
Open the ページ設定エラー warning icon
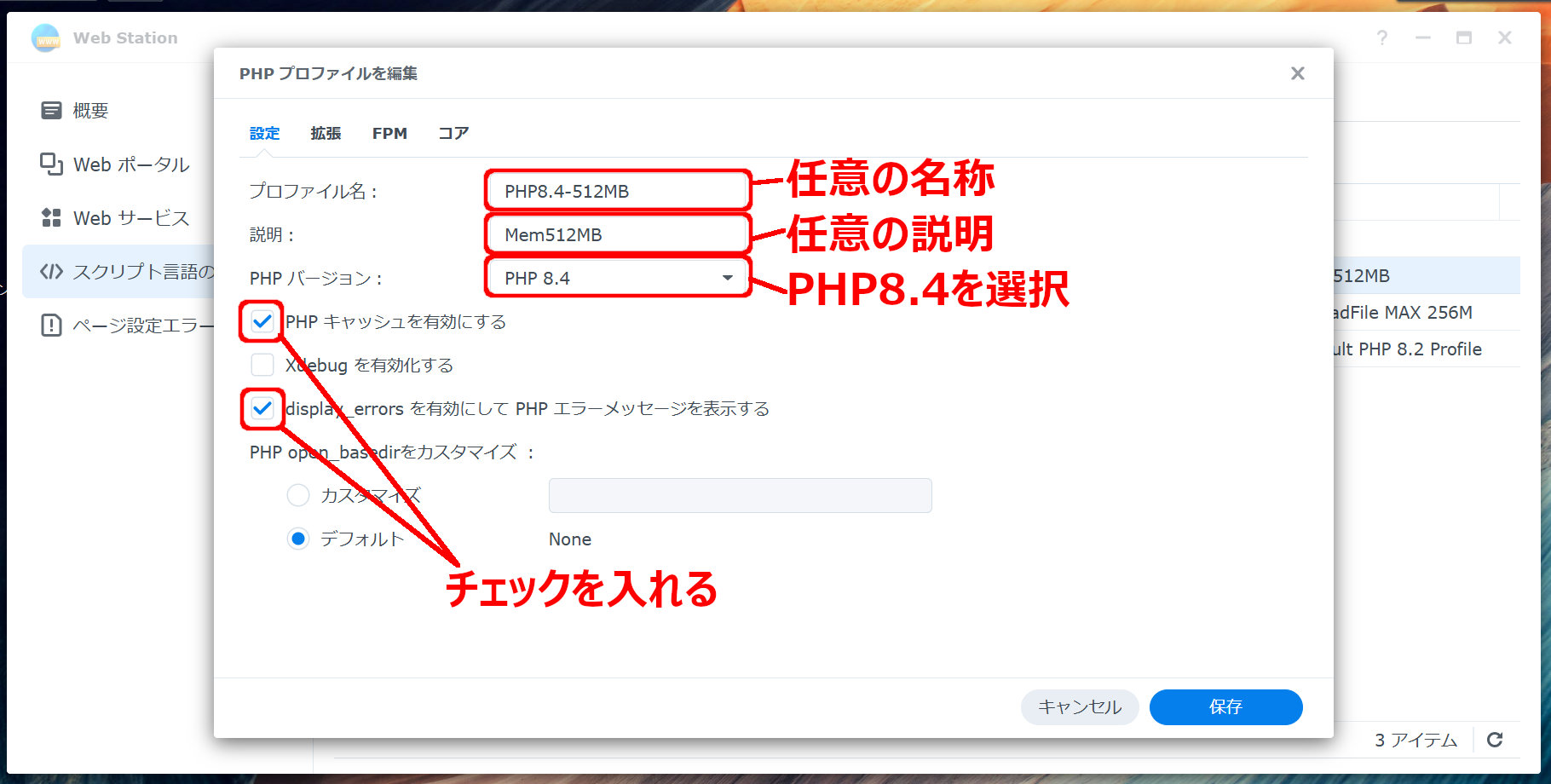tap(51, 325)
